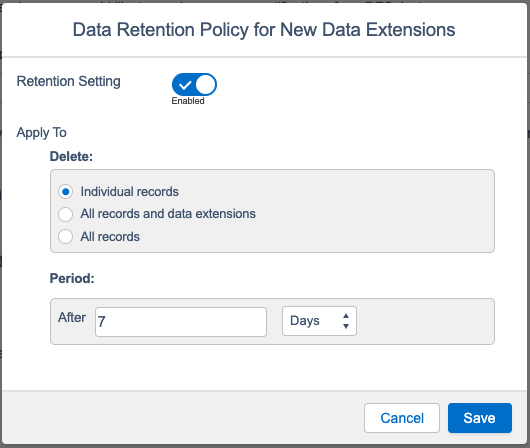Click the All records and data extensions label
Viewport: 530px width, 448px height.
168,214
